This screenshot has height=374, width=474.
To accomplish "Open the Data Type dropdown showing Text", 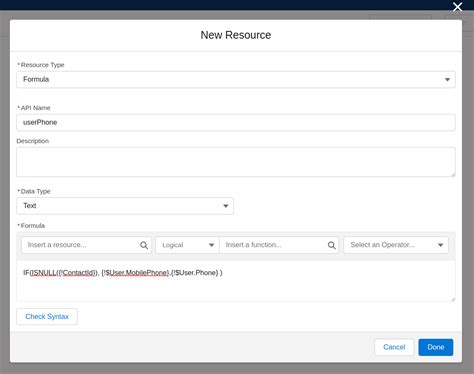I will pyautogui.click(x=125, y=206).
